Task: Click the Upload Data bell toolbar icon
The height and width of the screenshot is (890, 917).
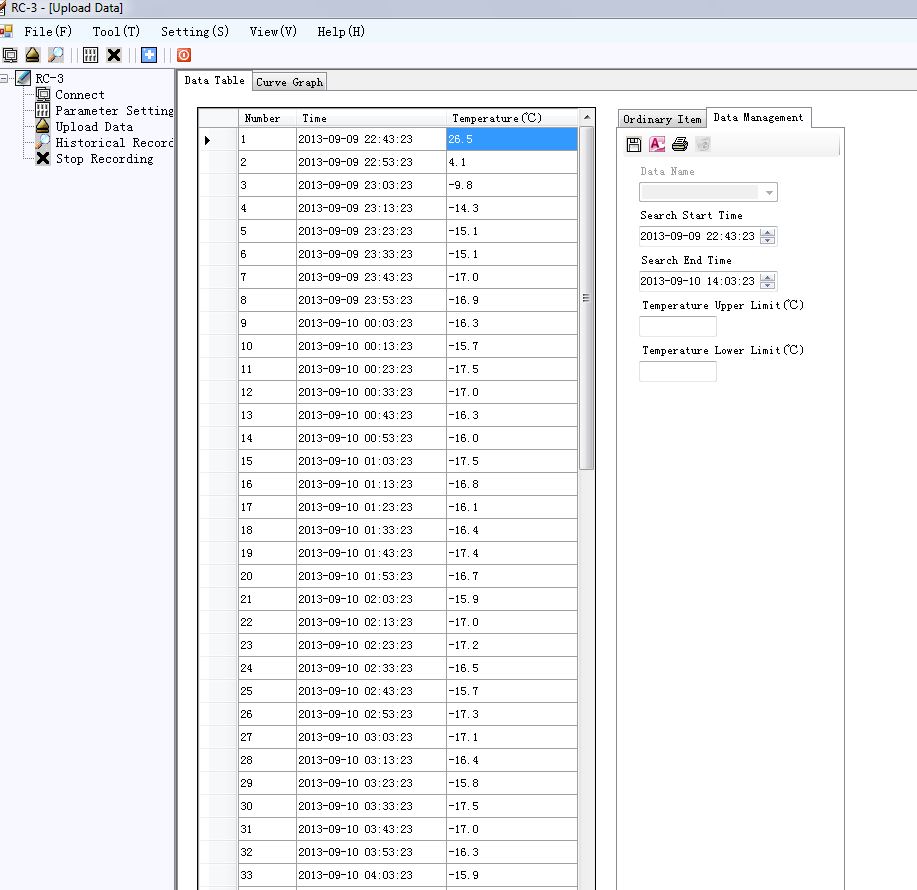Action: click(x=33, y=55)
